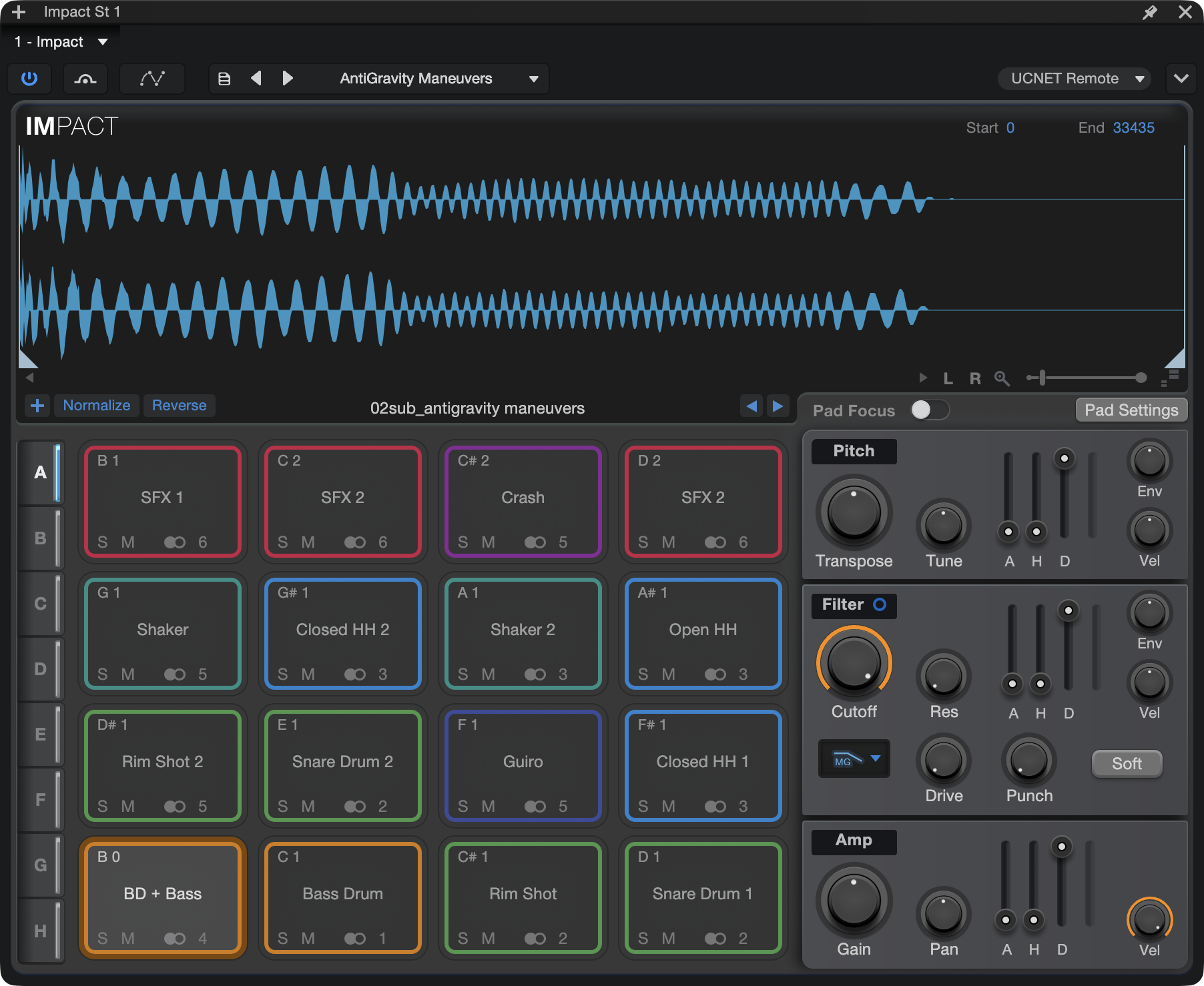This screenshot has width=1204, height=986.
Task: Pin the Impact window
Action: [1150, 12]
